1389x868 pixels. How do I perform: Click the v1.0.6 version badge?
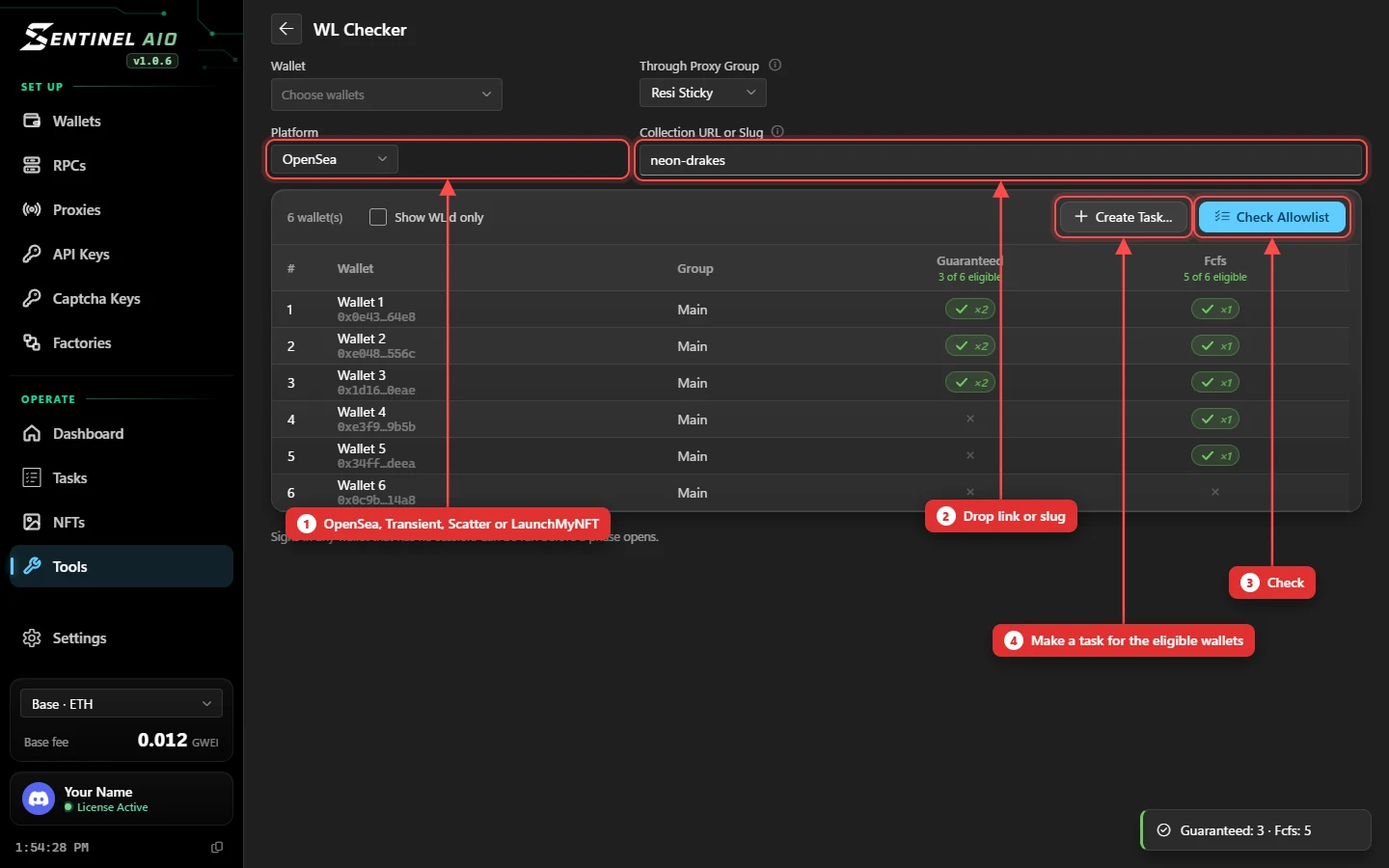152,61
